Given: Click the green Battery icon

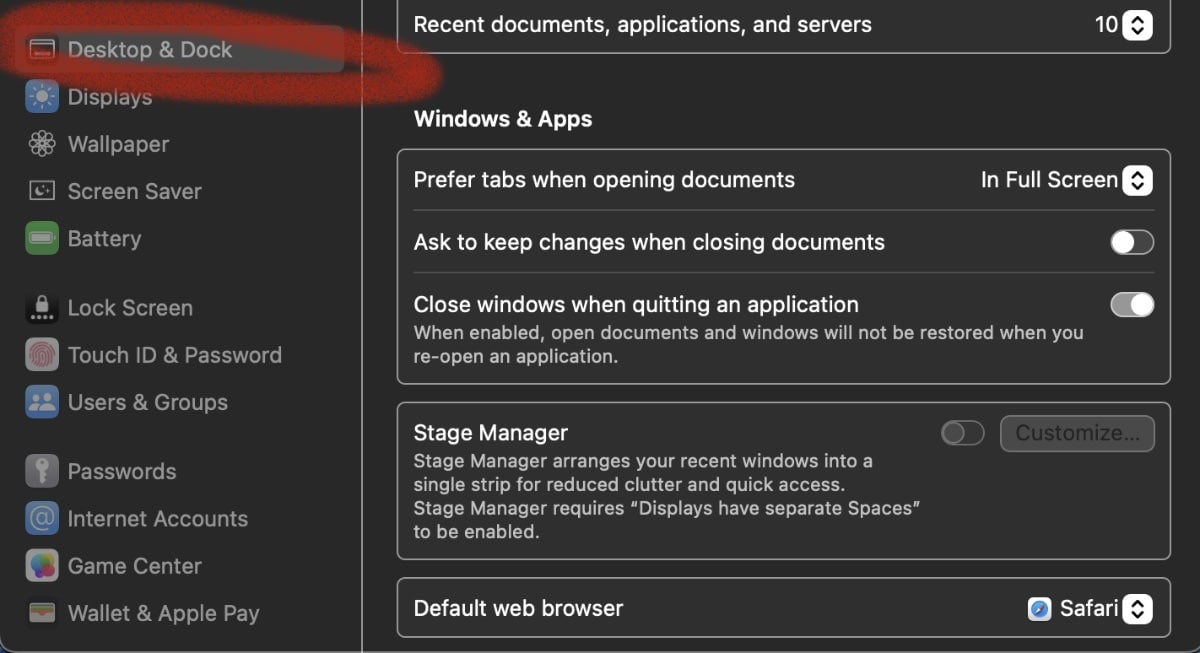Looking at the screenshot, I should coord(42,239).
